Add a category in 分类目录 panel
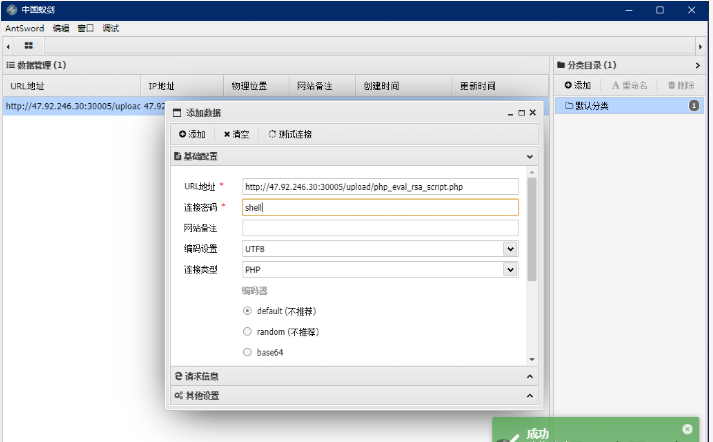 (x=577, y=85)
